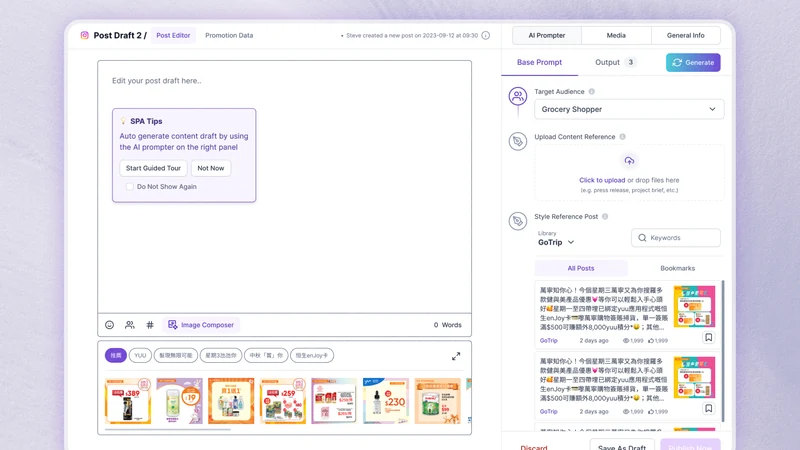Click the post draft text editing area
The height and width of the screenshot is (450, 800).
(x=285, y=187)
